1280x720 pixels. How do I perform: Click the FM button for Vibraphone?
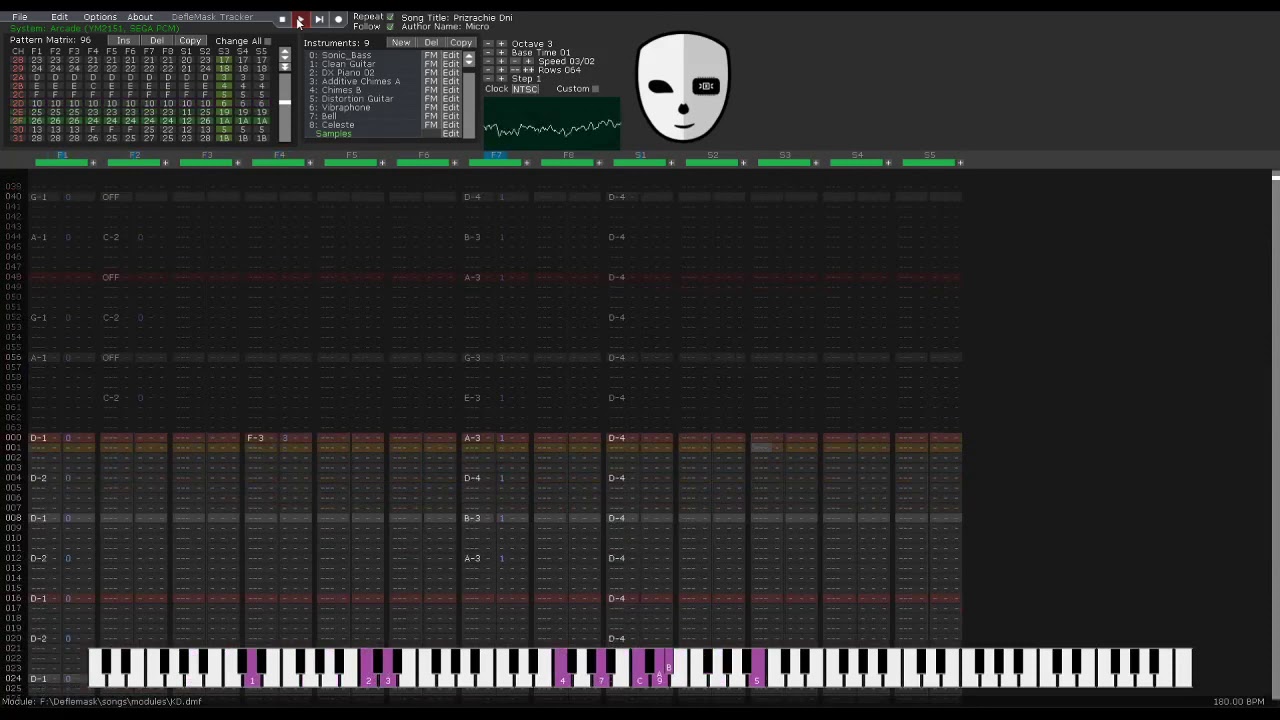click(431, 107)
